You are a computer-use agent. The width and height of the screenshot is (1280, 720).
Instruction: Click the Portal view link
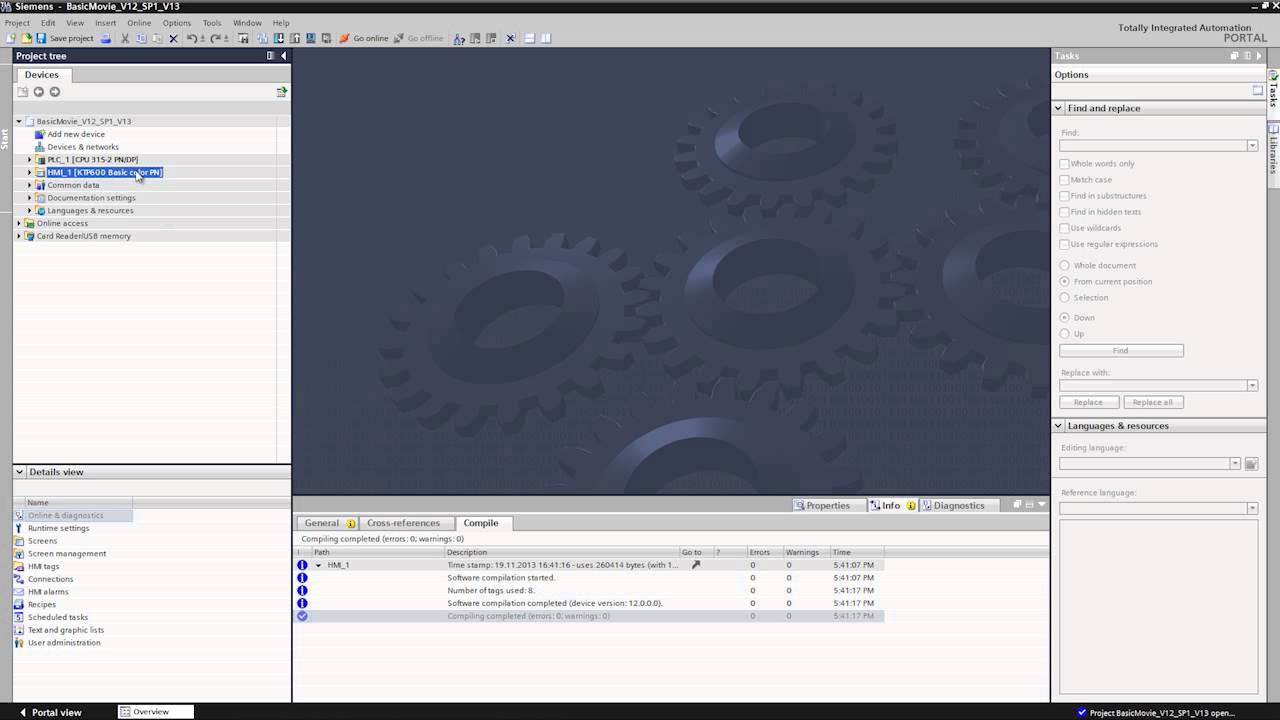[x=50, y=713]
